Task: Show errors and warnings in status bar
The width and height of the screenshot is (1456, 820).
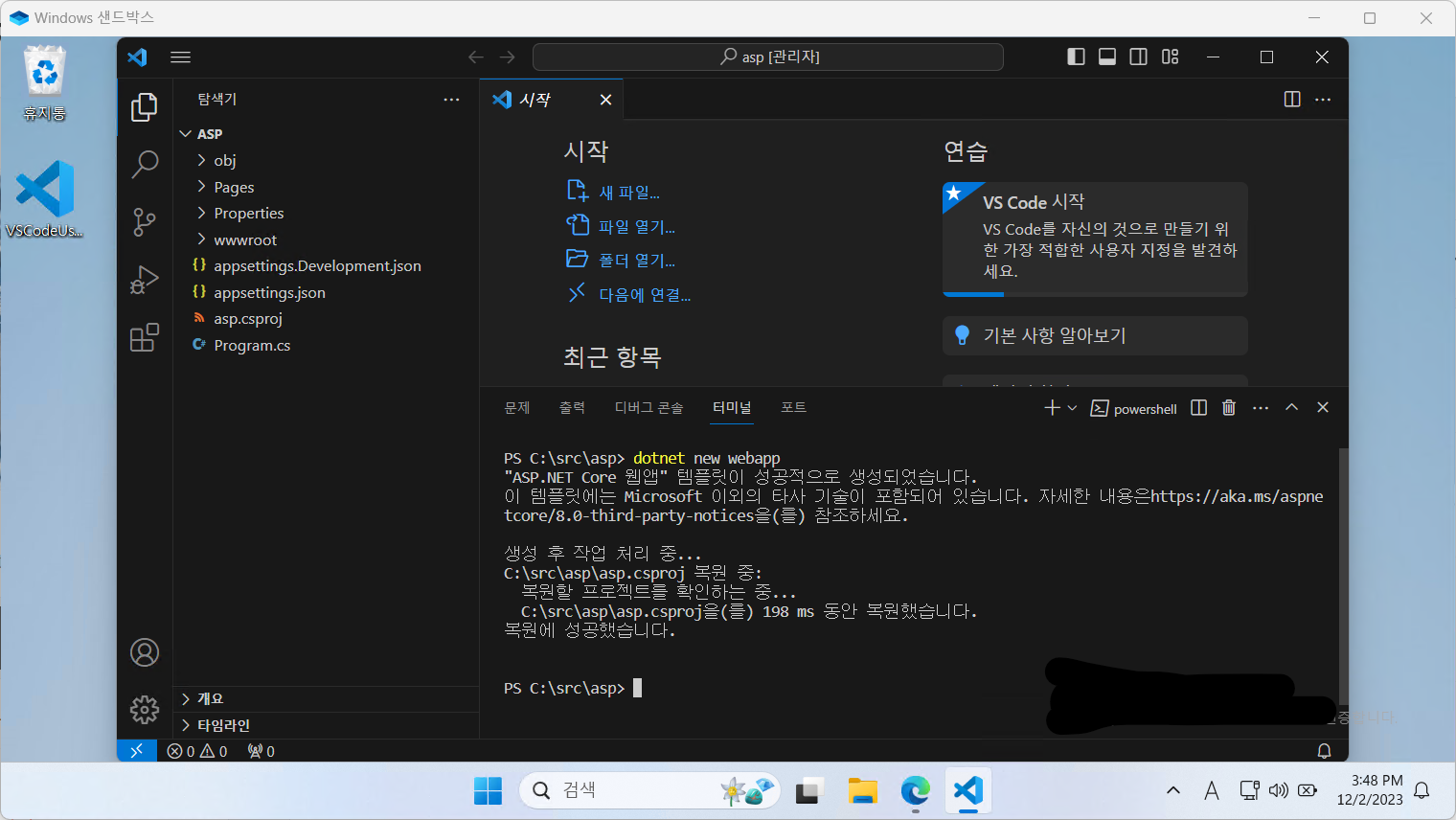Action: click(197, 751)
